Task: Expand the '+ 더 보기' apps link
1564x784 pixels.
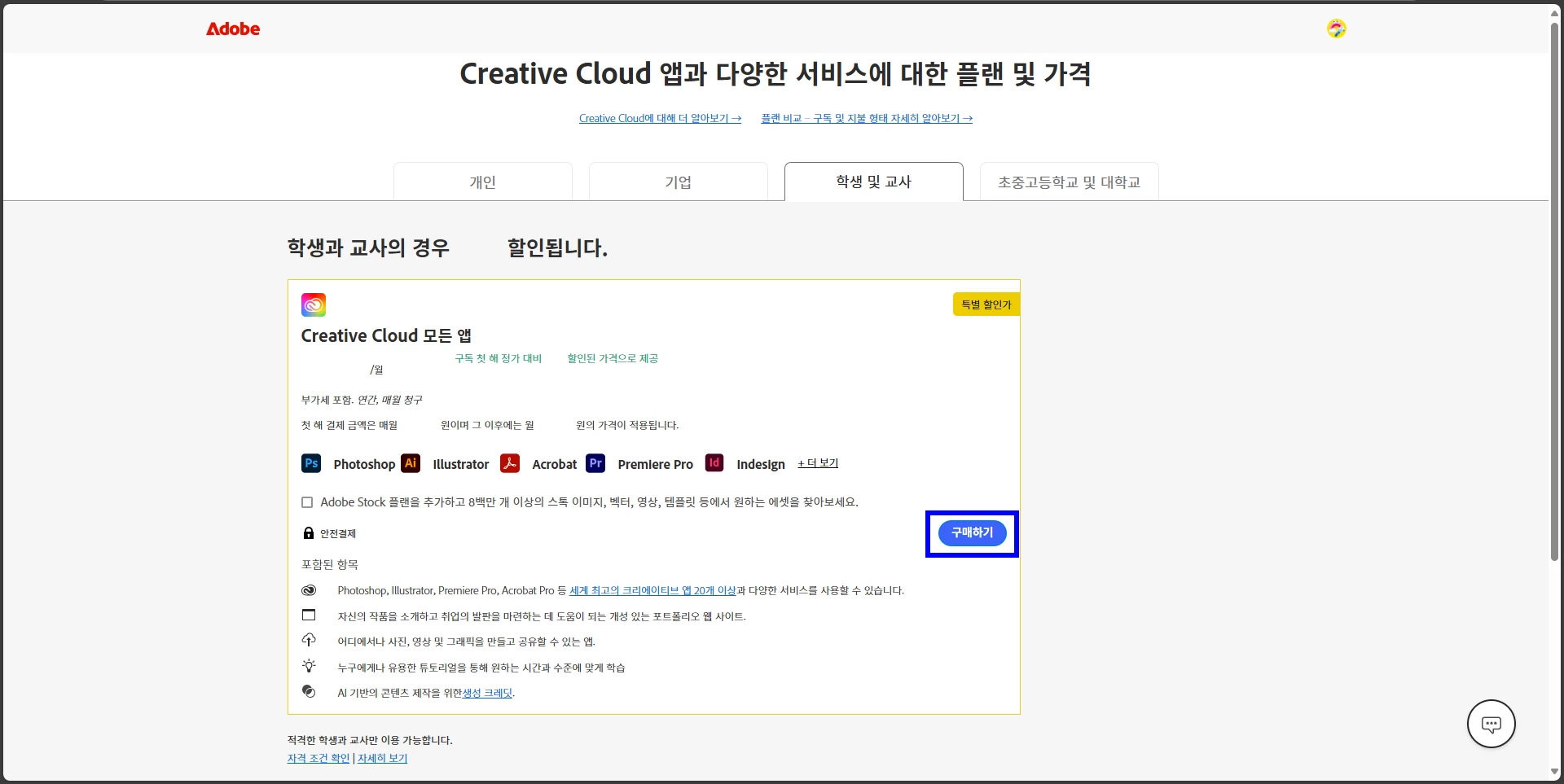Action: coord(818,463)
